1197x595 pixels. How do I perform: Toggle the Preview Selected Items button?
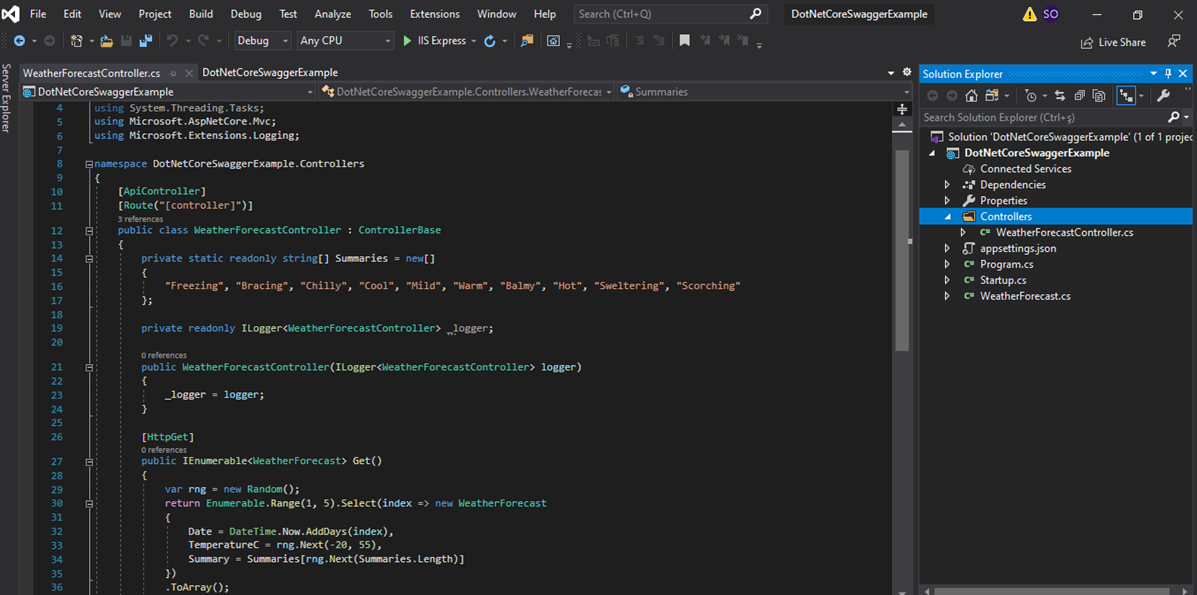(1125, 95)
